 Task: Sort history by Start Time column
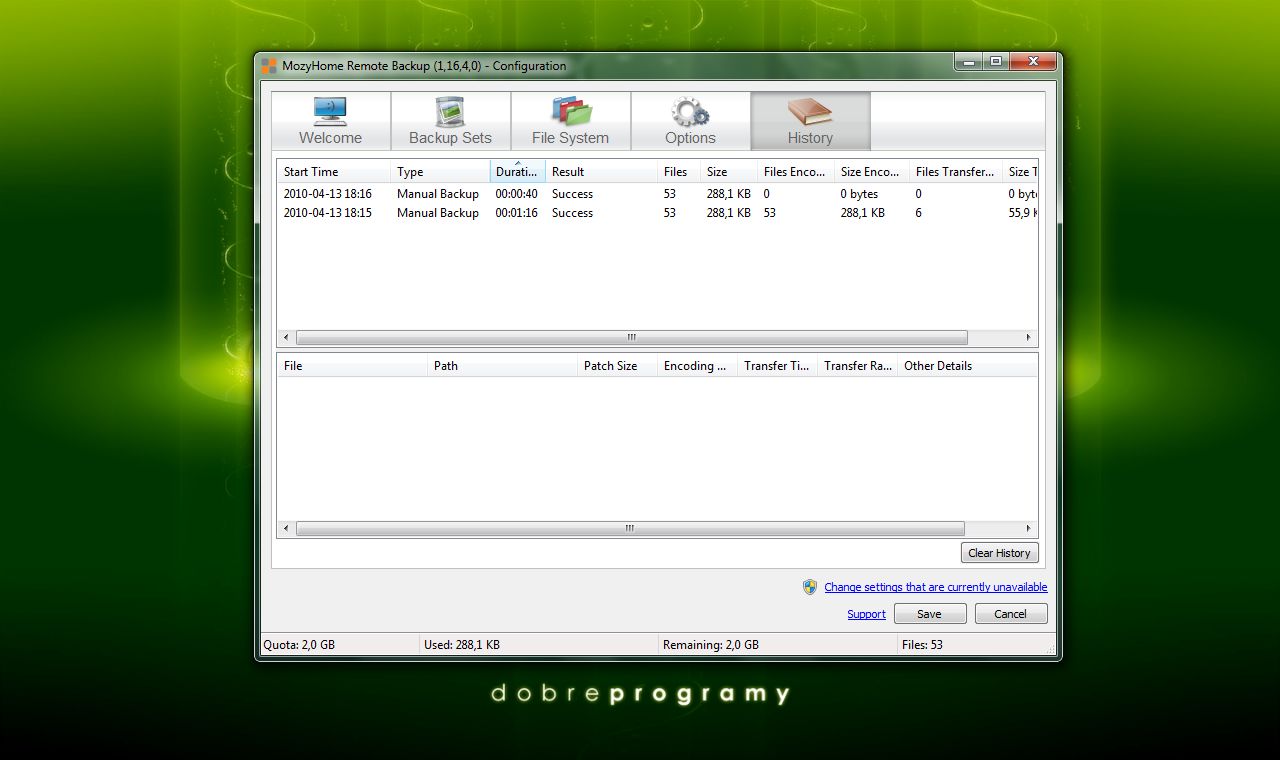coord(333,172)
